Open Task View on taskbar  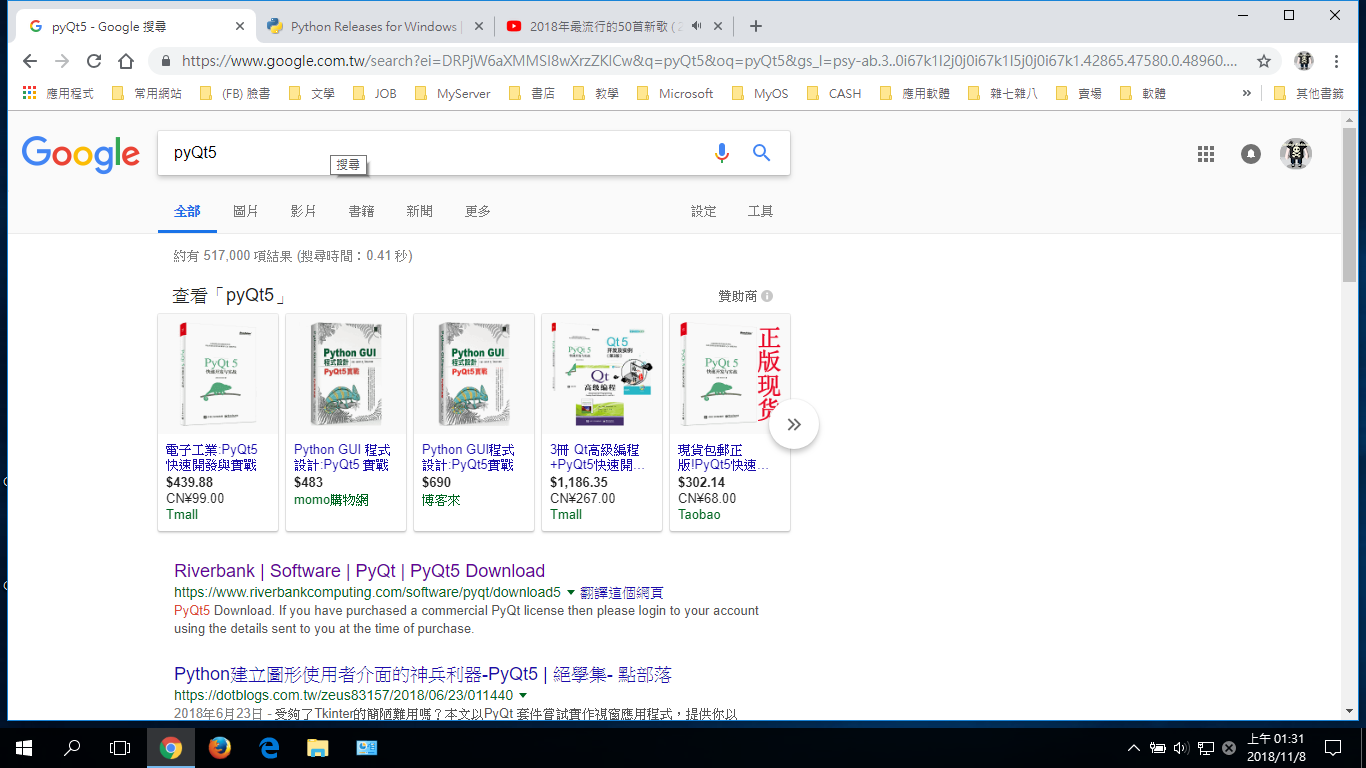tap(120, 747)
